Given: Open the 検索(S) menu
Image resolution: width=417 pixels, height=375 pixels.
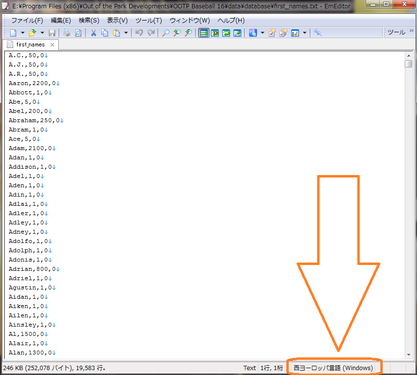Looking at the screenshot, I should [x=89, y=21].
